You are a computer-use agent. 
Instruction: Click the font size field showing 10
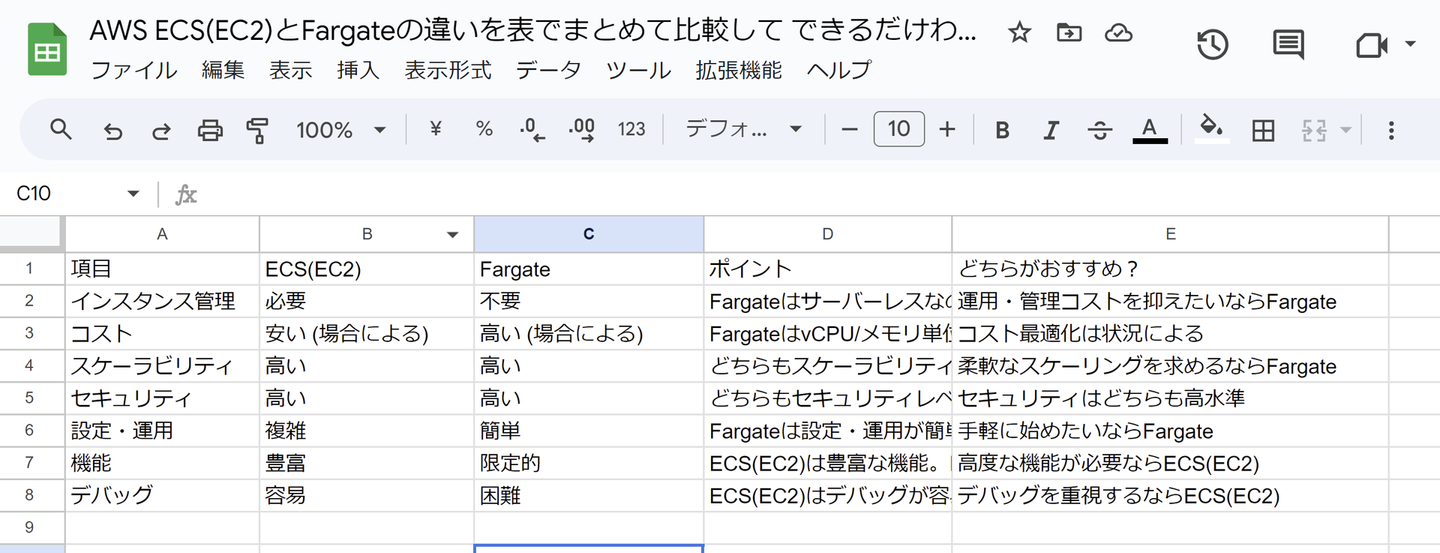point(898,129)
